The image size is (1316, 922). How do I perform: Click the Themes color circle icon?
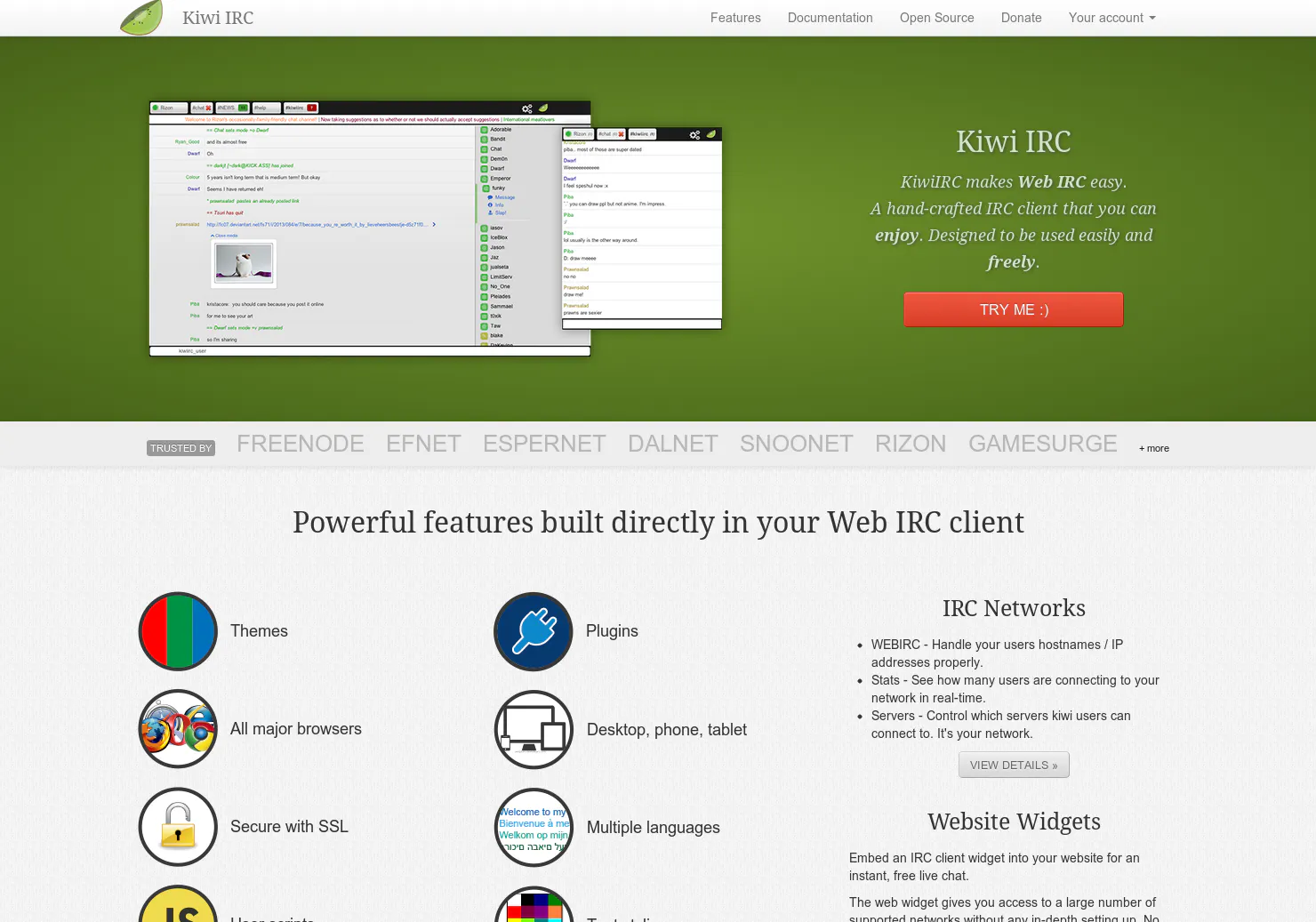[x=178, y=631]
